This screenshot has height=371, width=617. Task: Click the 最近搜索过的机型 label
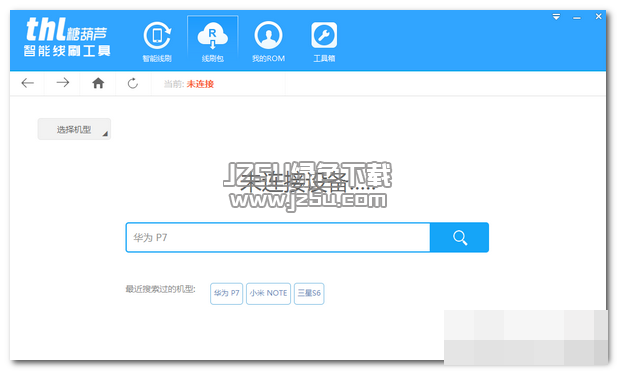point(161,289)
